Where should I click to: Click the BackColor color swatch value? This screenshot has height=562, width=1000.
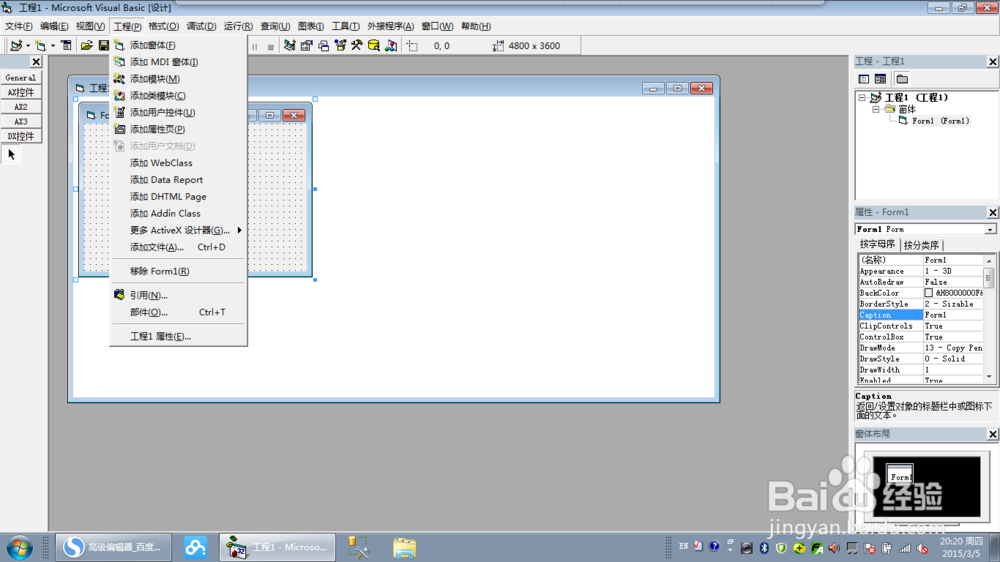click(929, 293)
